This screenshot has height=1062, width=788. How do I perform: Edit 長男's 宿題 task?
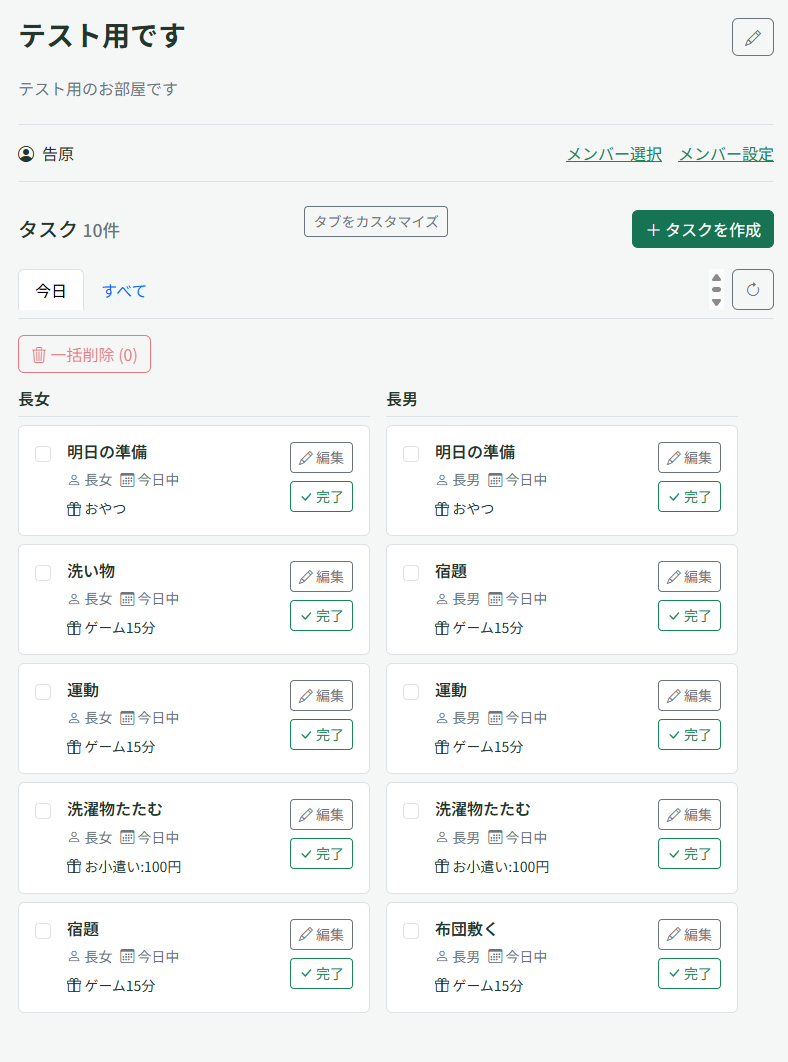click(x=689, y=576)
